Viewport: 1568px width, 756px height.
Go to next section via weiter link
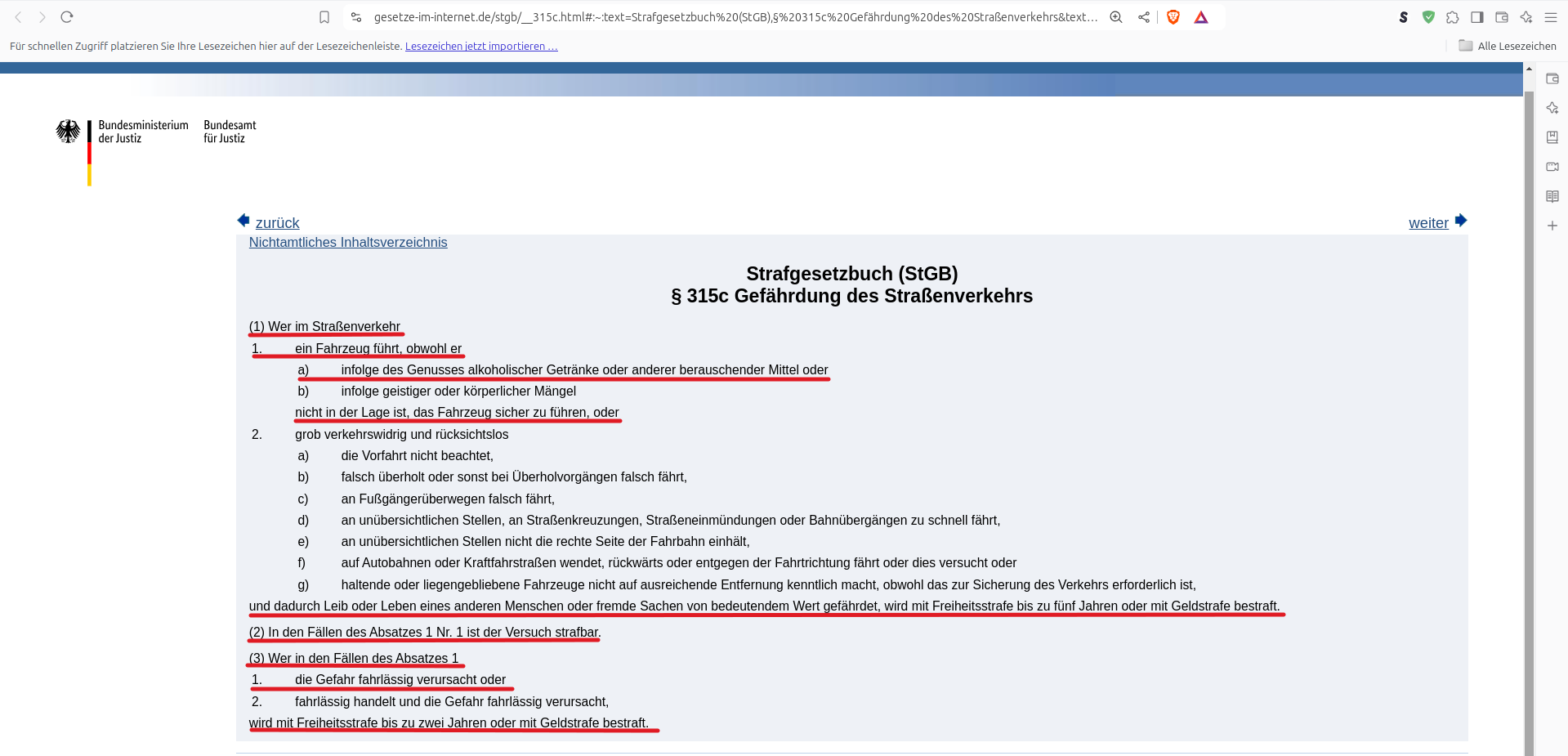pos(1428,223)
